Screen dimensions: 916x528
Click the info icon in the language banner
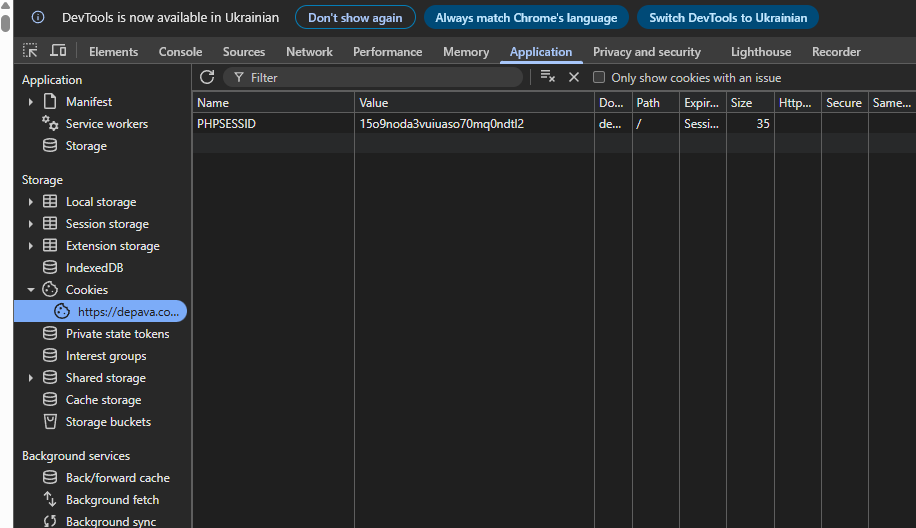(x=38, y=18)
